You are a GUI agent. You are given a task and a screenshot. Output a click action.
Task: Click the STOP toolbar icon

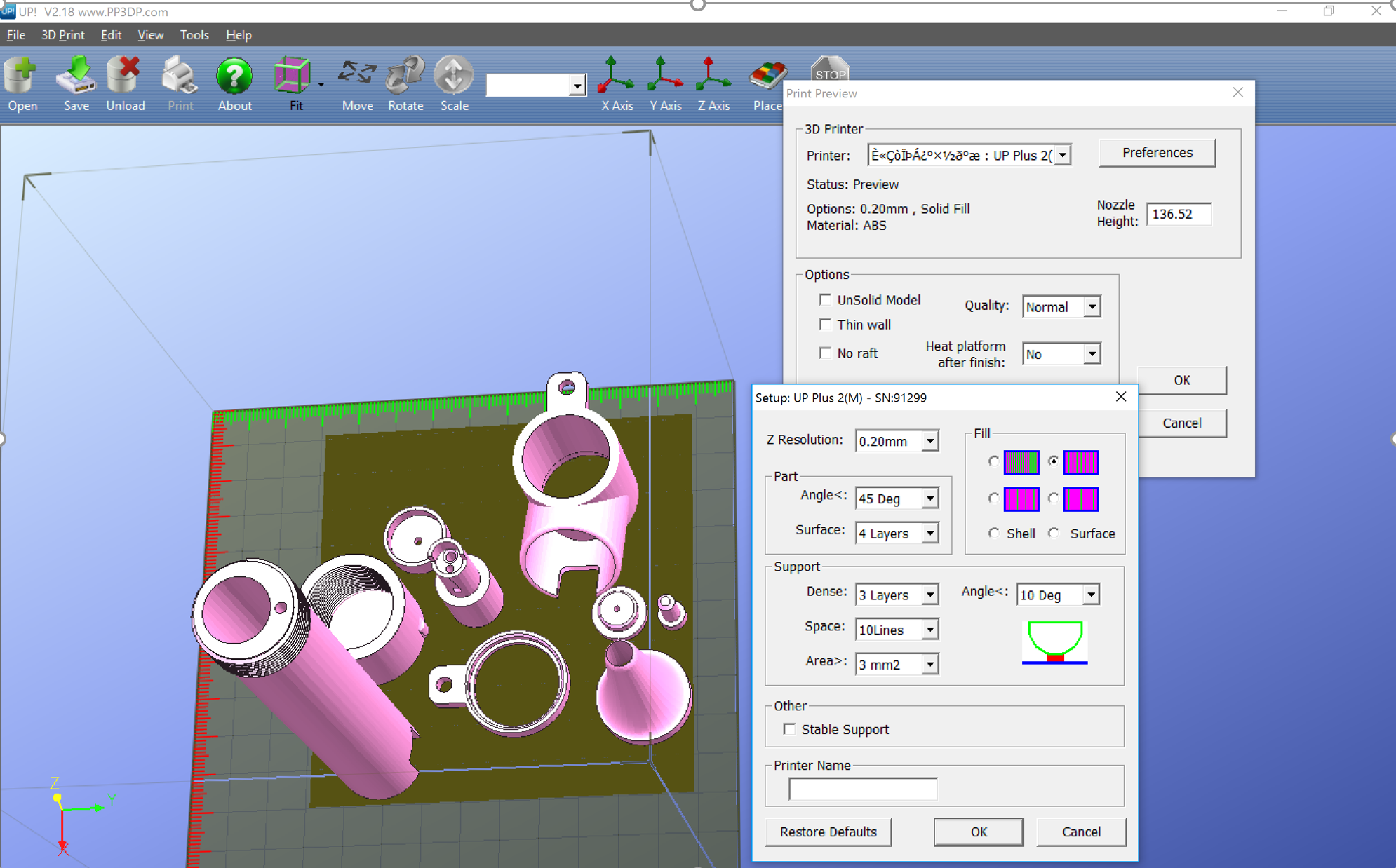tap(830, 69)
